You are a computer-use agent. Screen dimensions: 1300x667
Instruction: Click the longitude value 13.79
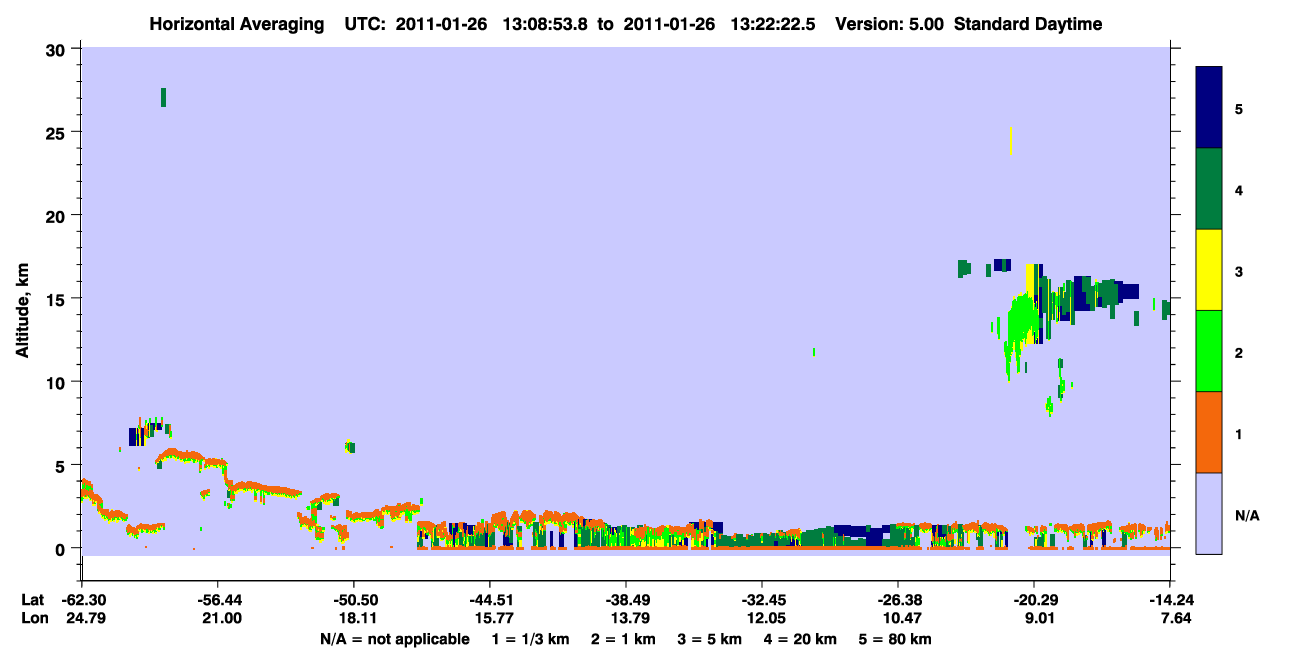pyautogui.click(x=629, y=619)
